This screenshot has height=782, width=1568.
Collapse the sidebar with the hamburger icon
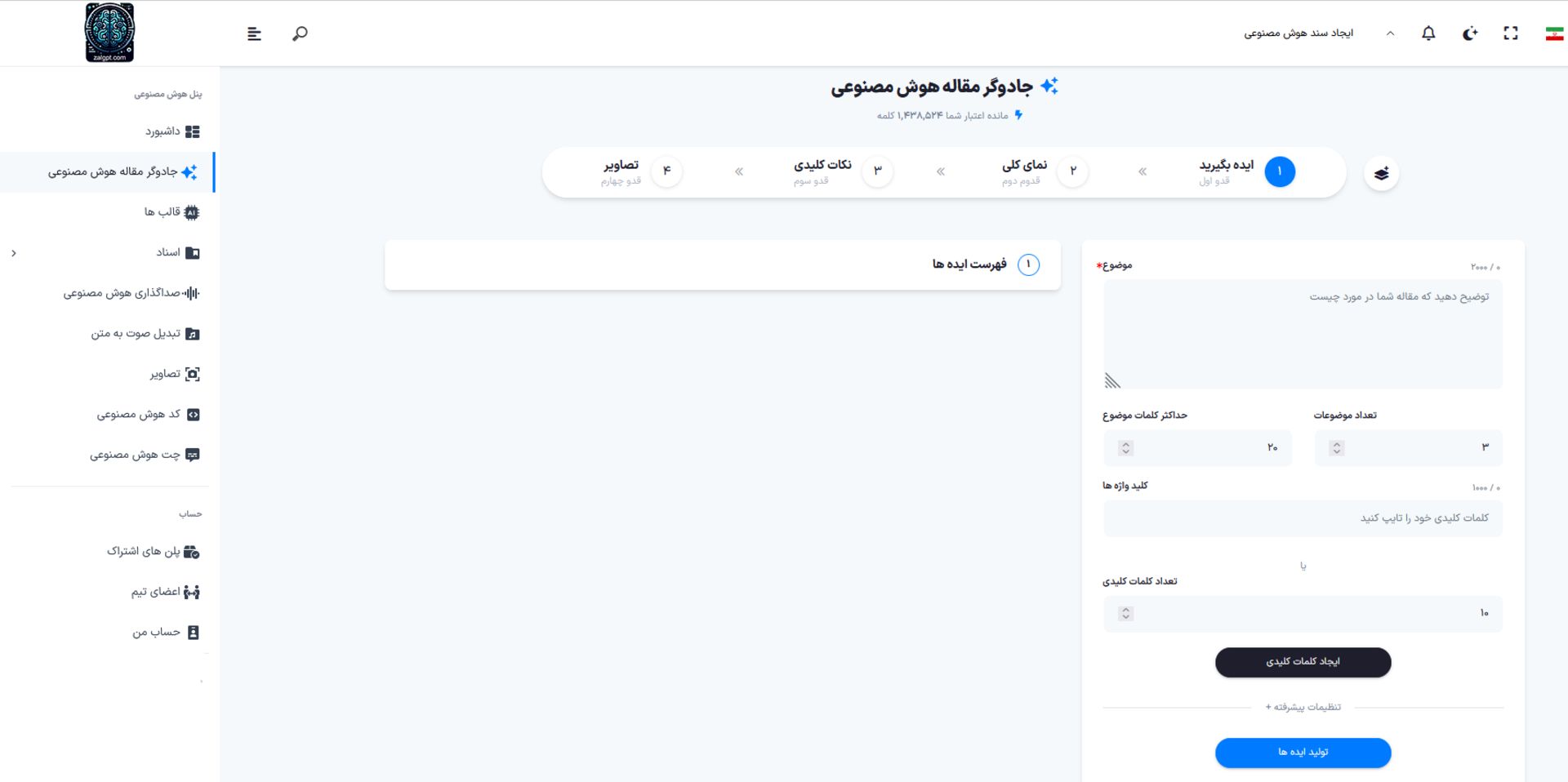pyautogui.click(x=254, y=33)
